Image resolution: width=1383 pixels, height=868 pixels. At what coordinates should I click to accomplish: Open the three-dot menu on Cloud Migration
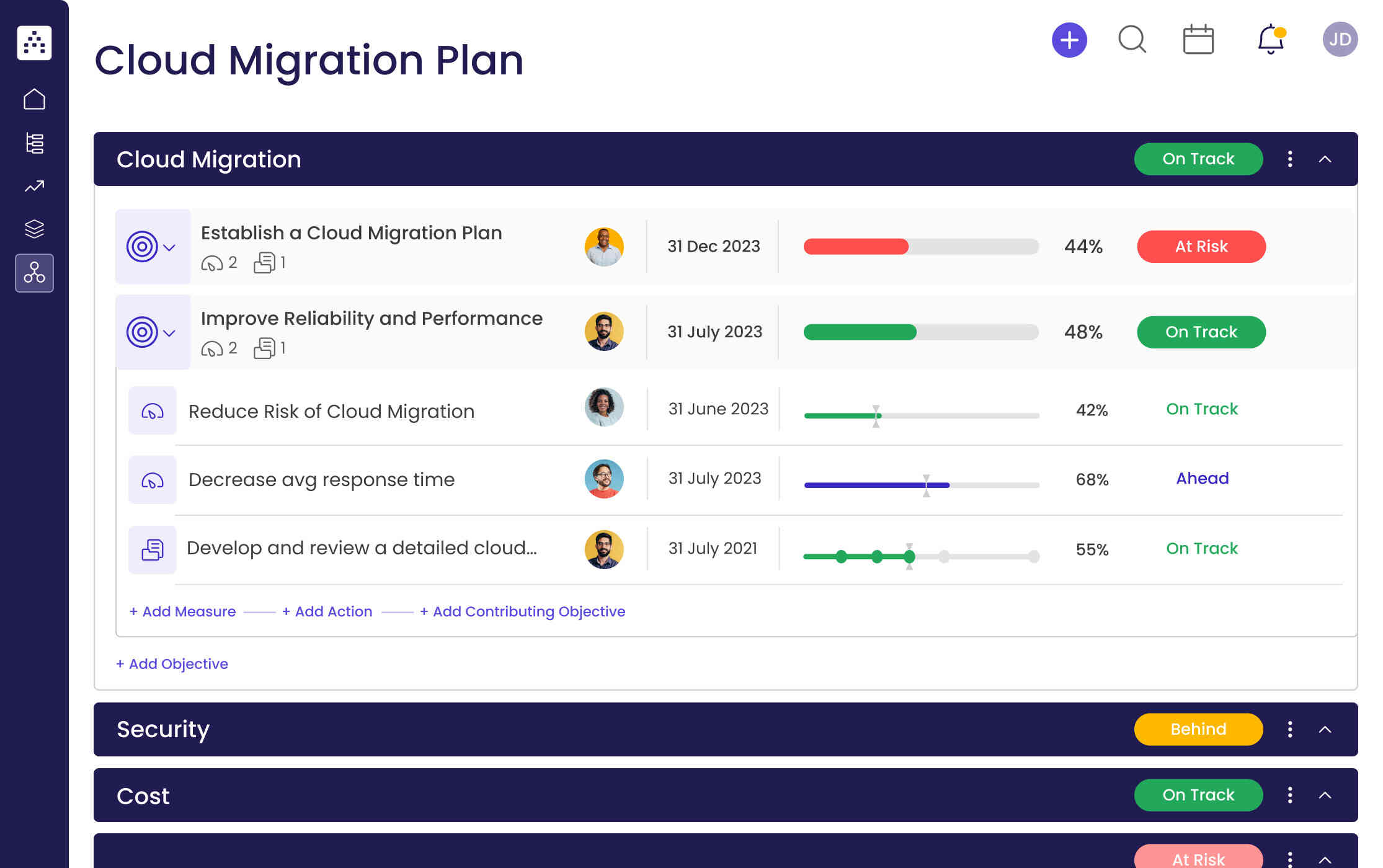tap(1289, 159)
